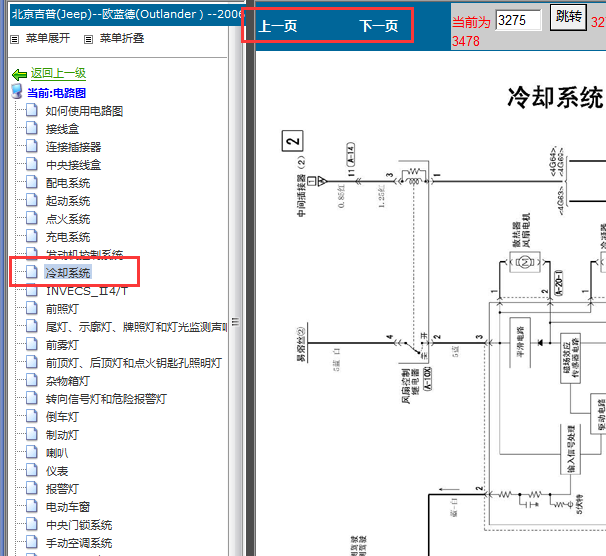606x556 pixels.
Task: Click the page icon beside 冷却系统
Action: click(x=32, y=272)
